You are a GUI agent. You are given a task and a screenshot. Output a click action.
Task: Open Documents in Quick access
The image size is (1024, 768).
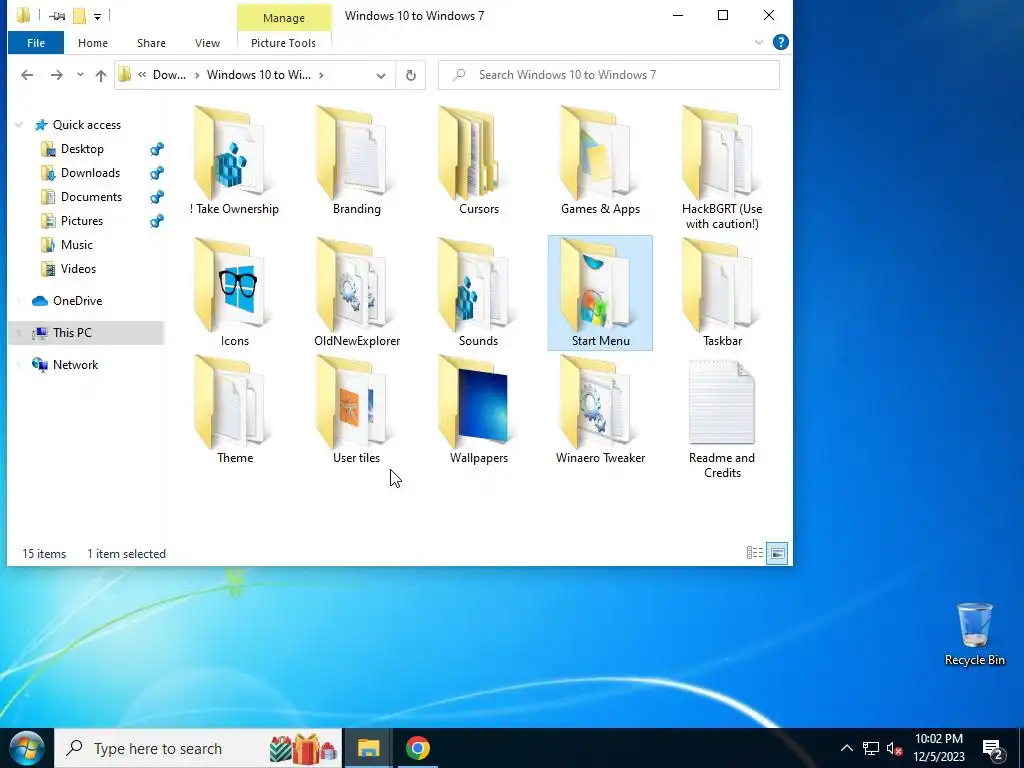pyautogui.click(x=91, y=197)
